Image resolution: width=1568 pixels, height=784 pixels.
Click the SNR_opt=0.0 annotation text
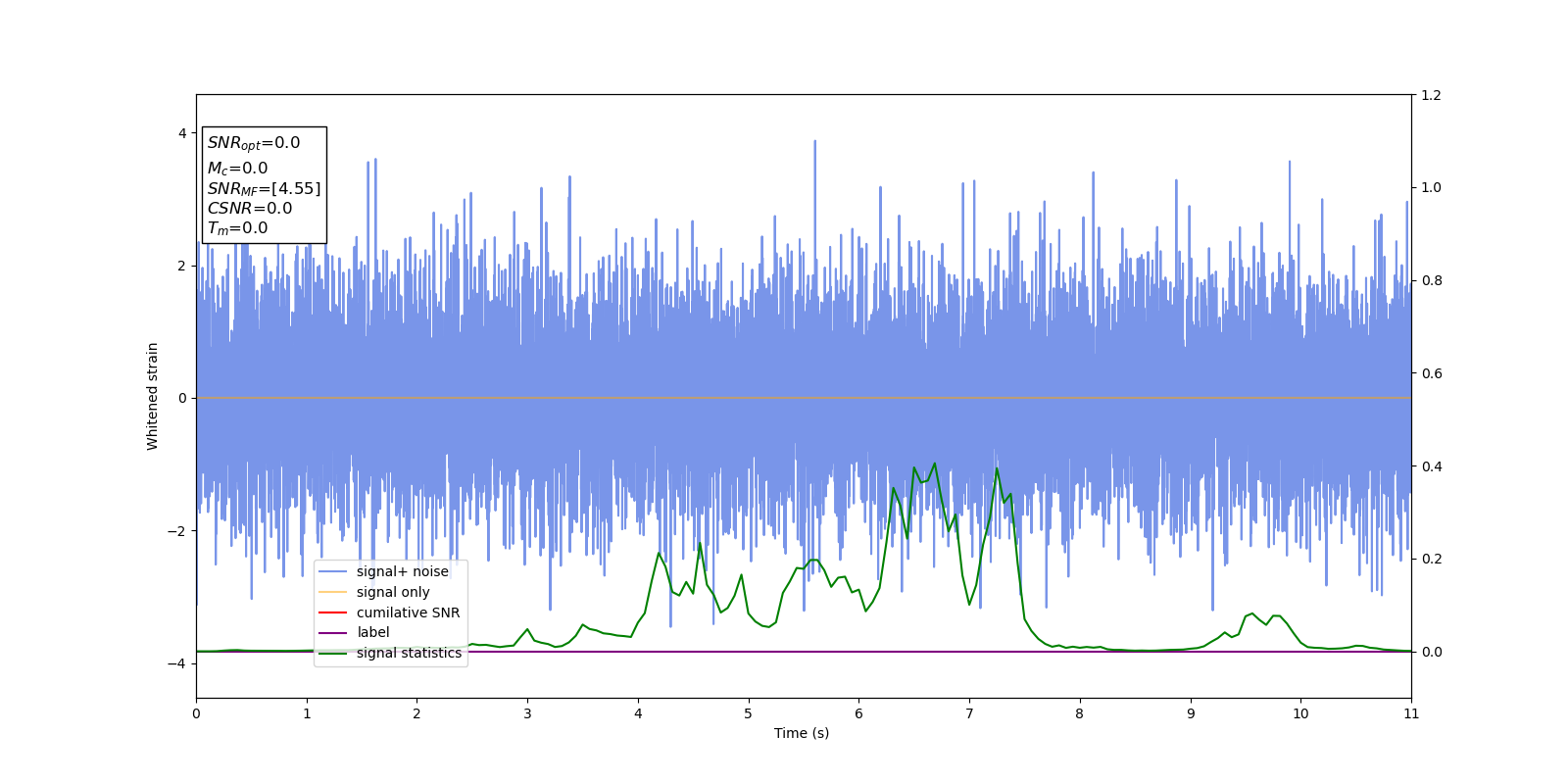coord(253,143)
